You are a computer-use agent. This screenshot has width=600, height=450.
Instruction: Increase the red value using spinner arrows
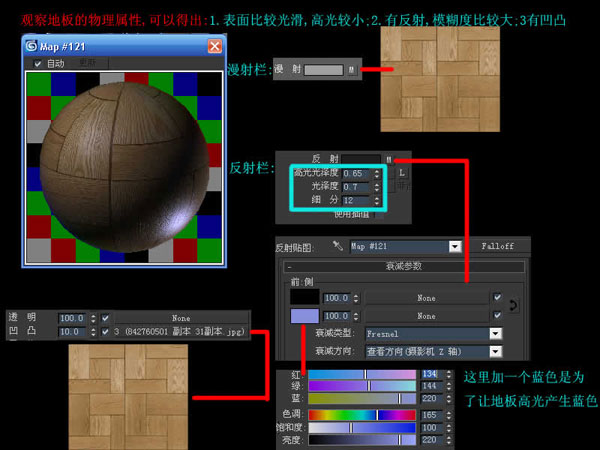click(x=451, y=370)
